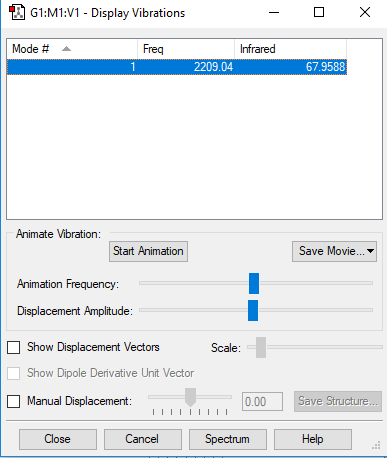Sort by the Freq column header
Image resolution: width=387 pixels, height=458 pixels.
tap(186, 49)
